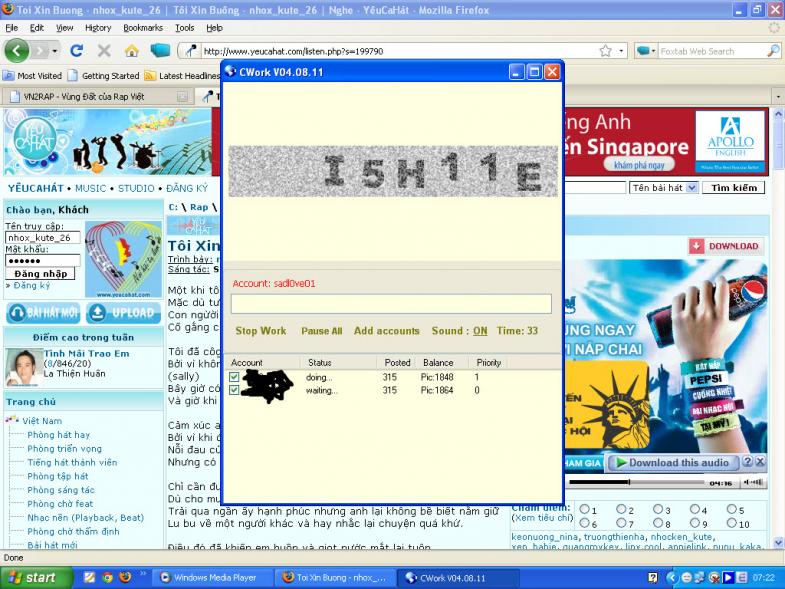Image resolution: width=785 pixels, height=589 pixels.
Task: Open Tools menu in Firefox
Action: click(184, 28)
